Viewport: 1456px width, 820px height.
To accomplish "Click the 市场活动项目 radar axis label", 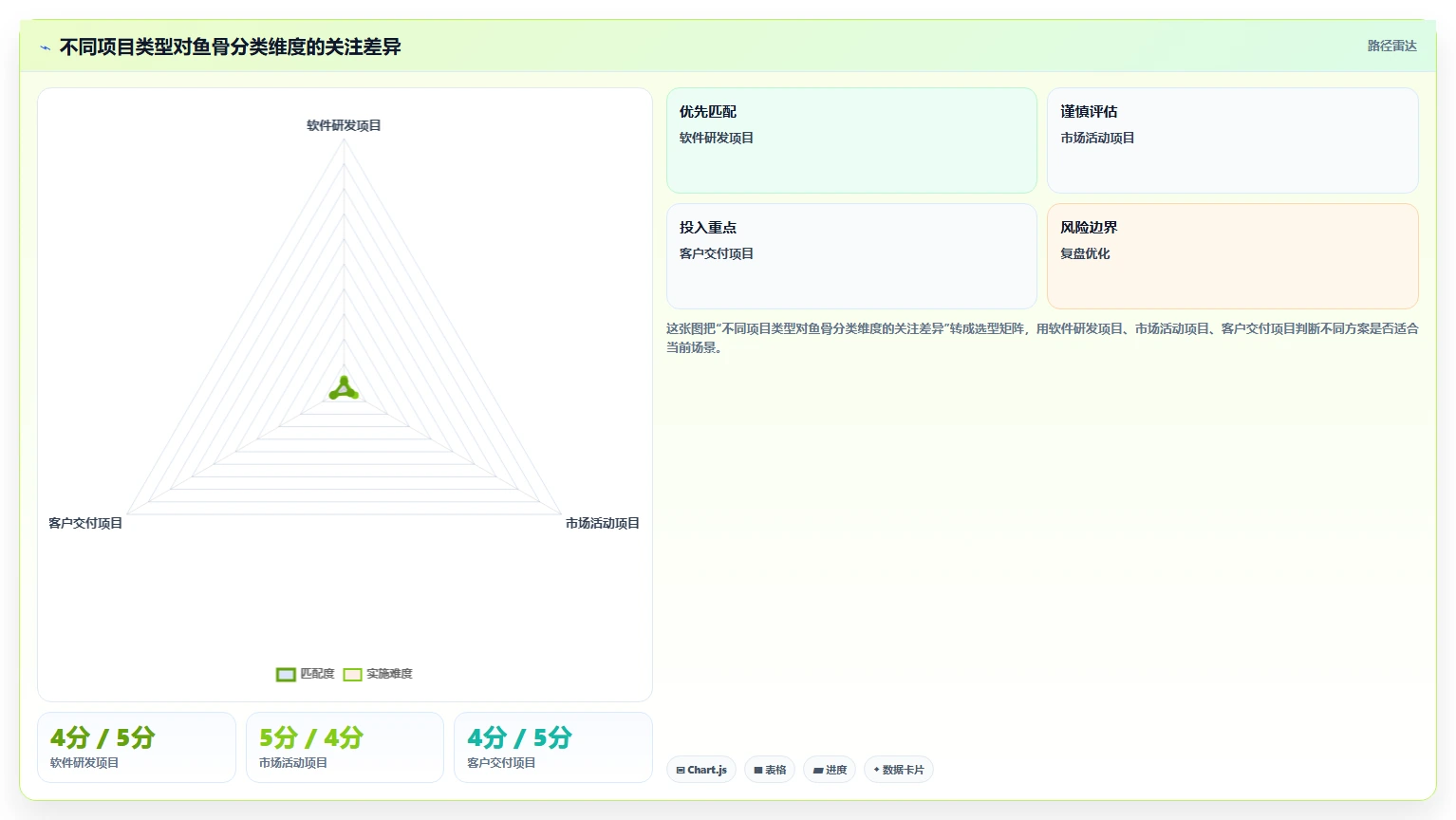I will click(x=603, y=523).
